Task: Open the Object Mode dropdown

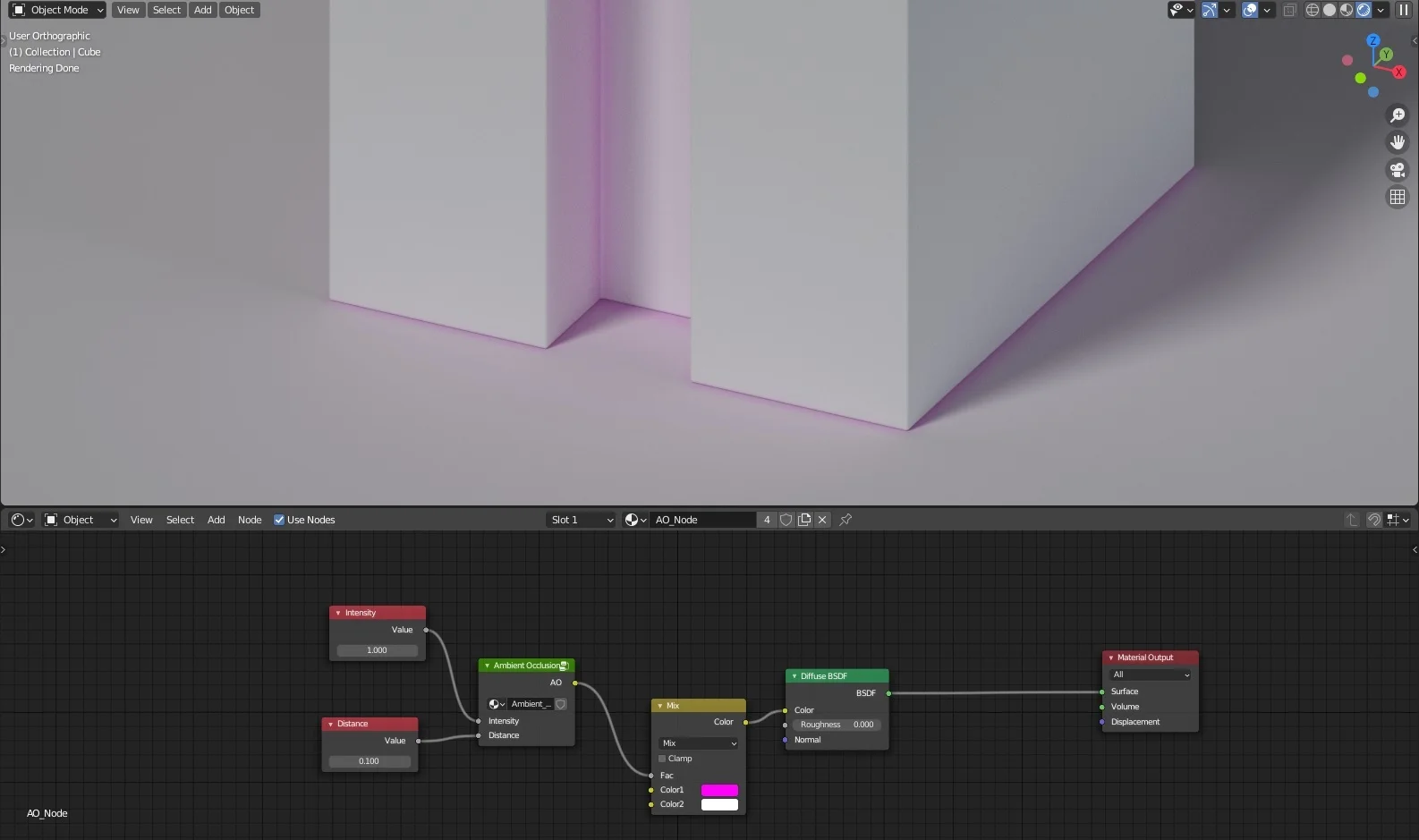Action: tap(57, 10)
